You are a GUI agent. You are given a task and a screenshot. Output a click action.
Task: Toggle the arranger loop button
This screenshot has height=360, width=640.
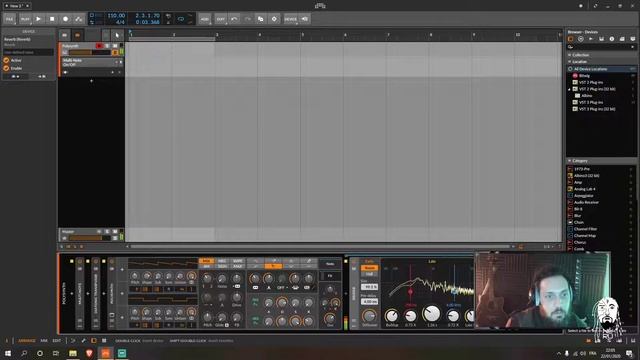181,19
